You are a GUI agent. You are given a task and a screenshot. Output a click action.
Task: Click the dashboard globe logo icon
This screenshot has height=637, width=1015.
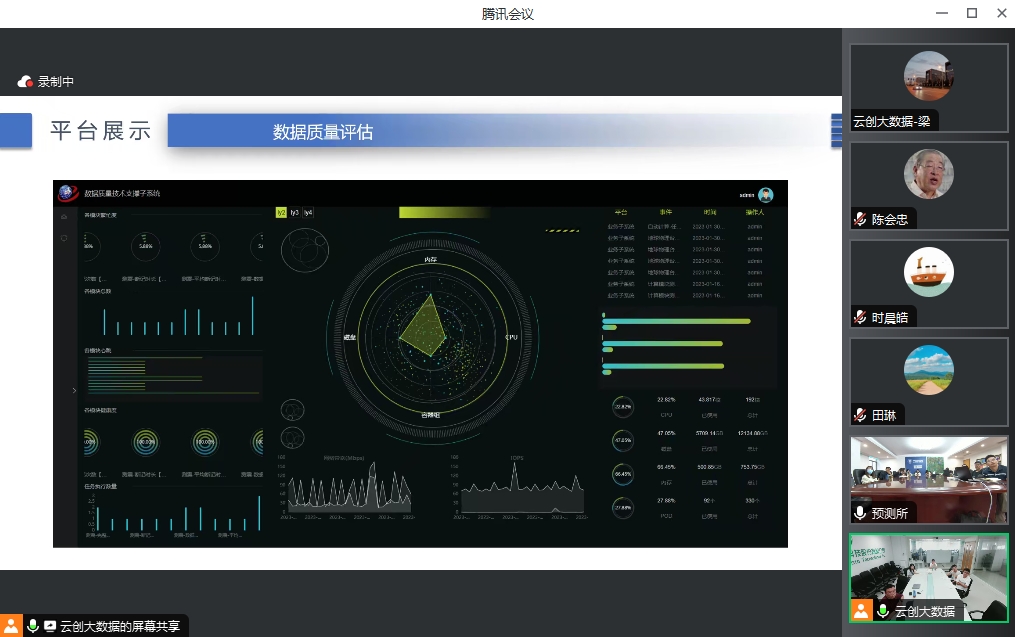click(x=67, y=193)
